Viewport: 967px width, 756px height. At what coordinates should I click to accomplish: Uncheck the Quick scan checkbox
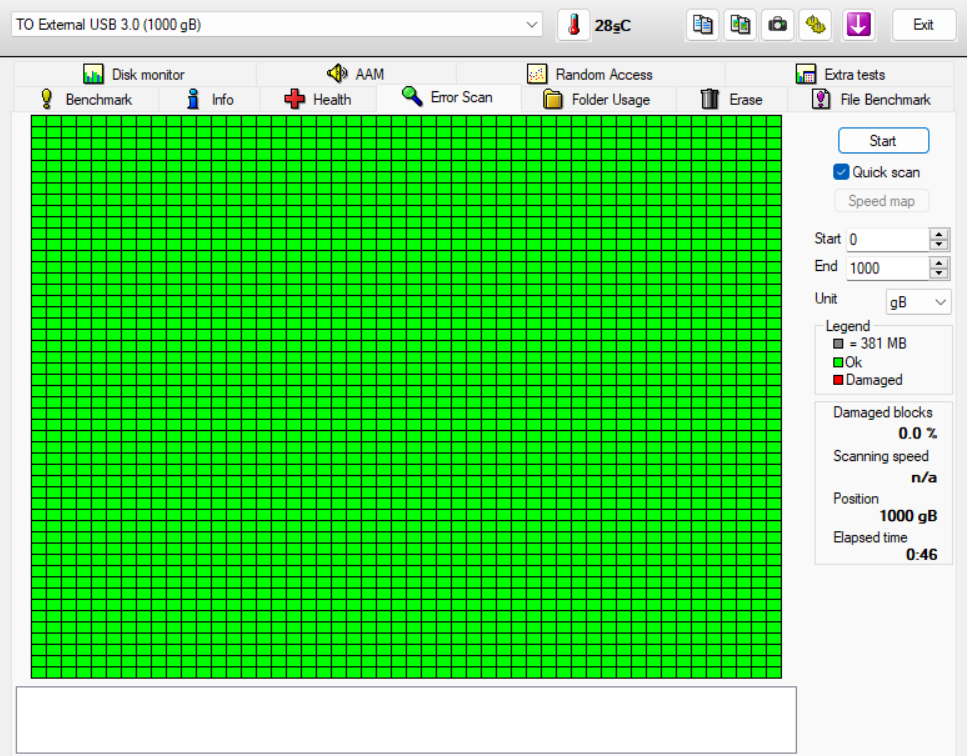click(841, 172)
